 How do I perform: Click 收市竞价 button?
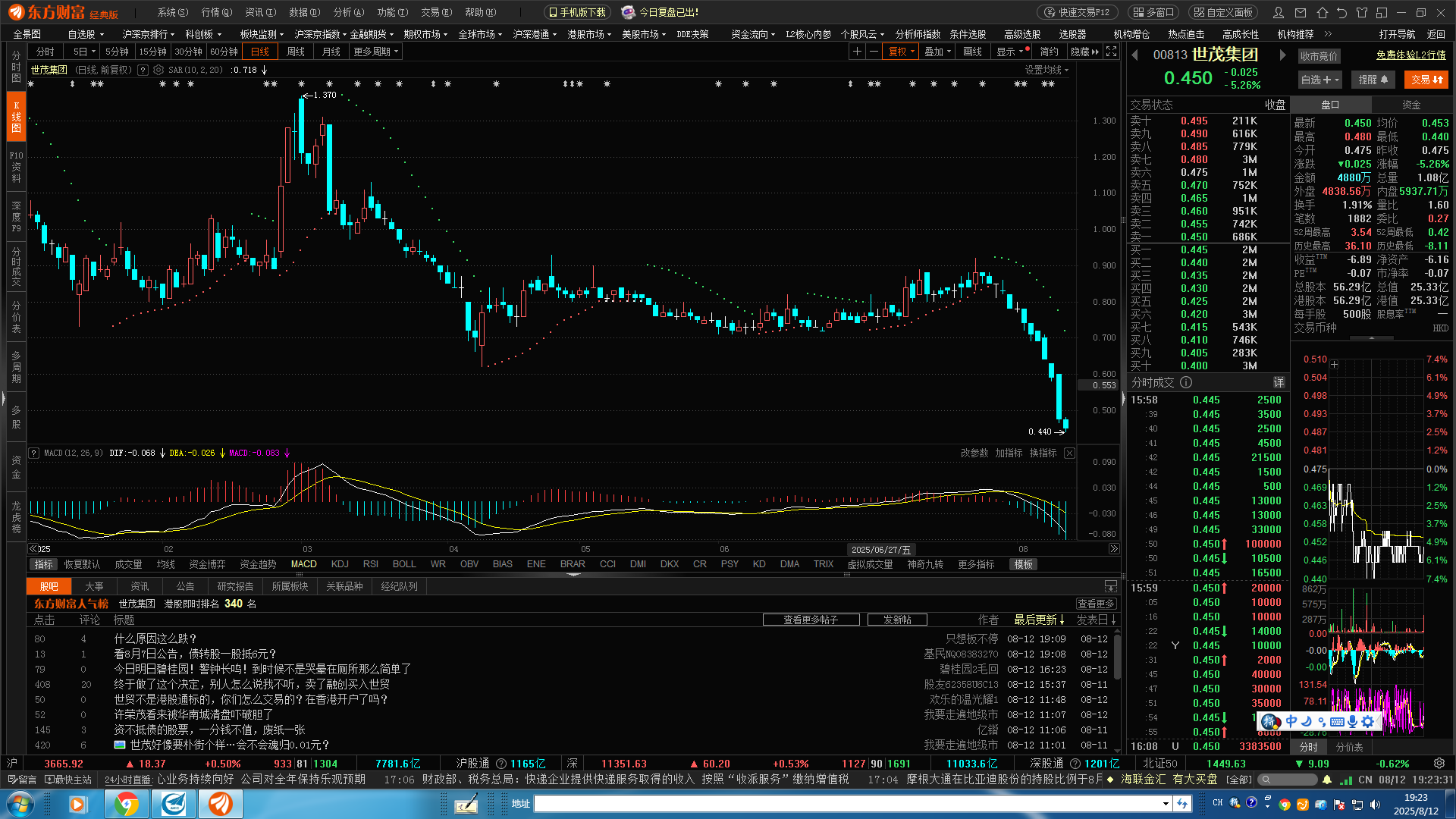tap(1319, 56)
